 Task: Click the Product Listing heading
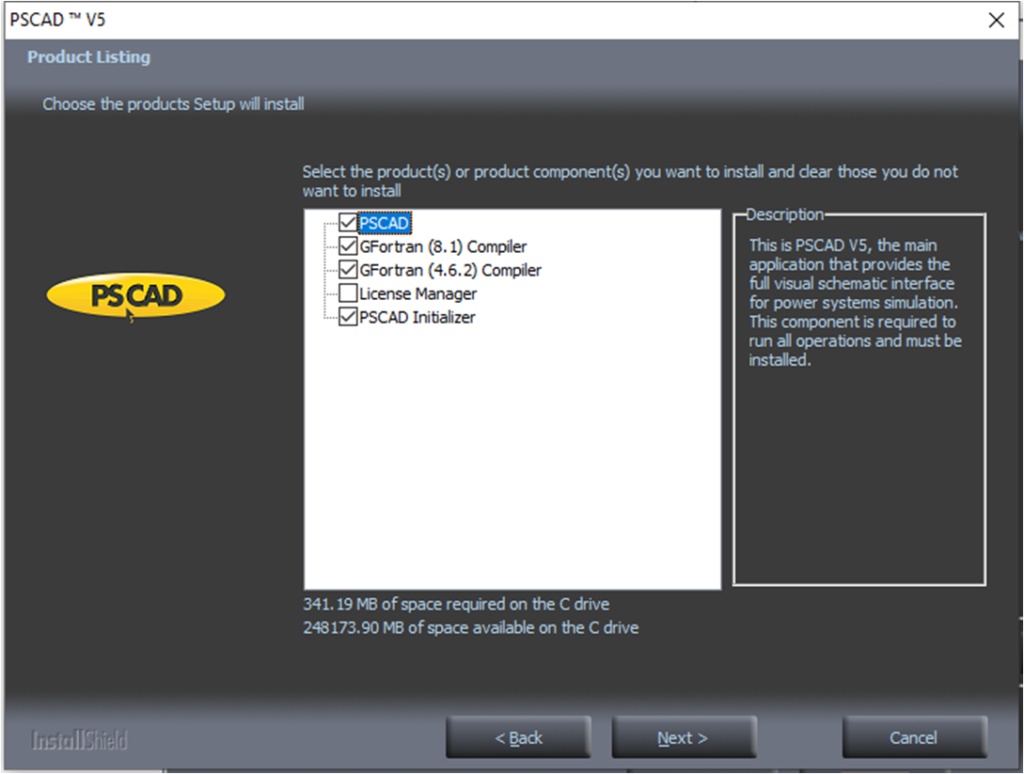point(89,57)
